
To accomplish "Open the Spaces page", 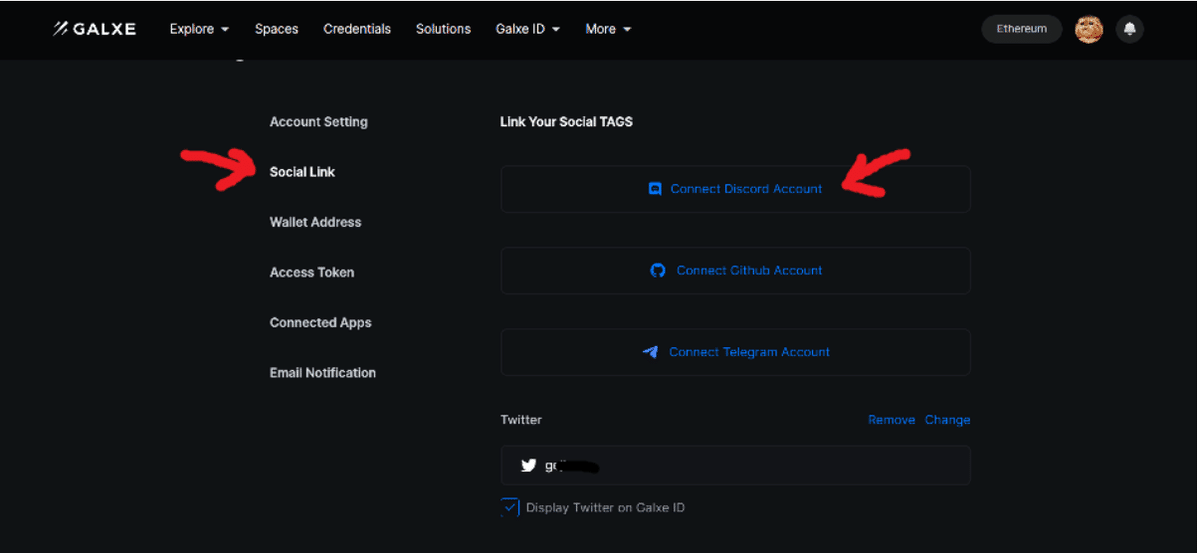I will [x=277, y=29].
